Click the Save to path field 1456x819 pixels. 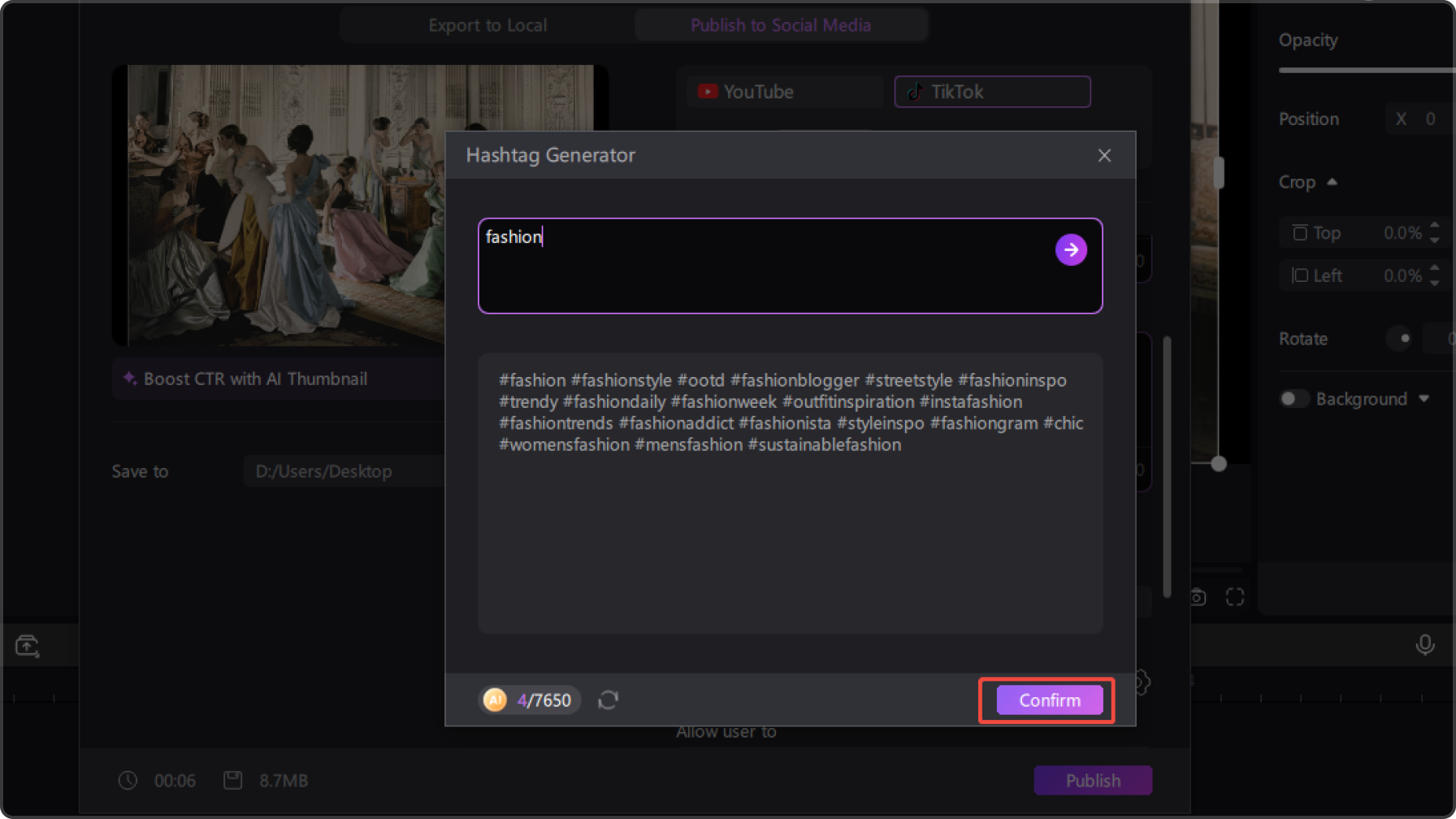(344, 471)
